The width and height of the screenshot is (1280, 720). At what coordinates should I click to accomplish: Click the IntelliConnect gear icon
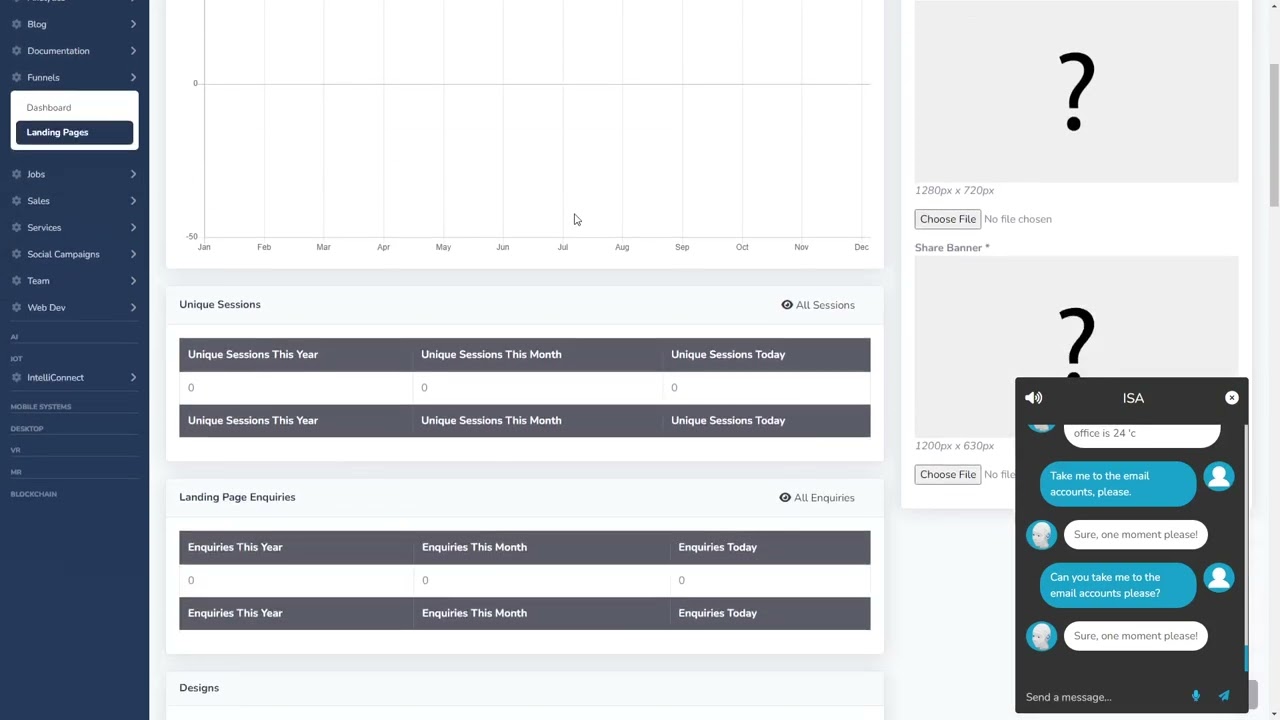tap(16, 378)
